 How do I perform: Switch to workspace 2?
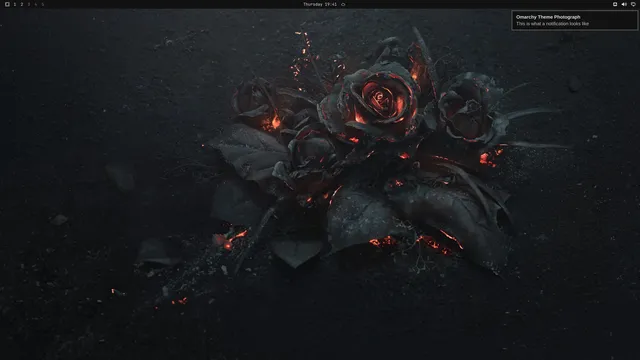pos(22,4)
